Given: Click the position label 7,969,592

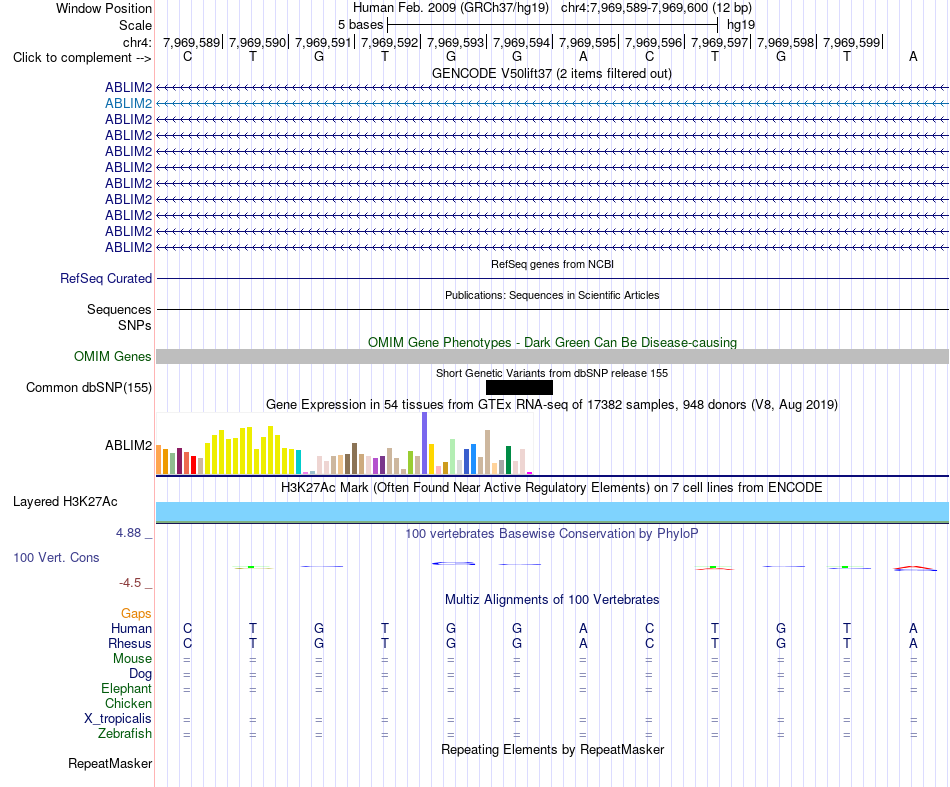Looking at the screenshot, I should point(390,42).
